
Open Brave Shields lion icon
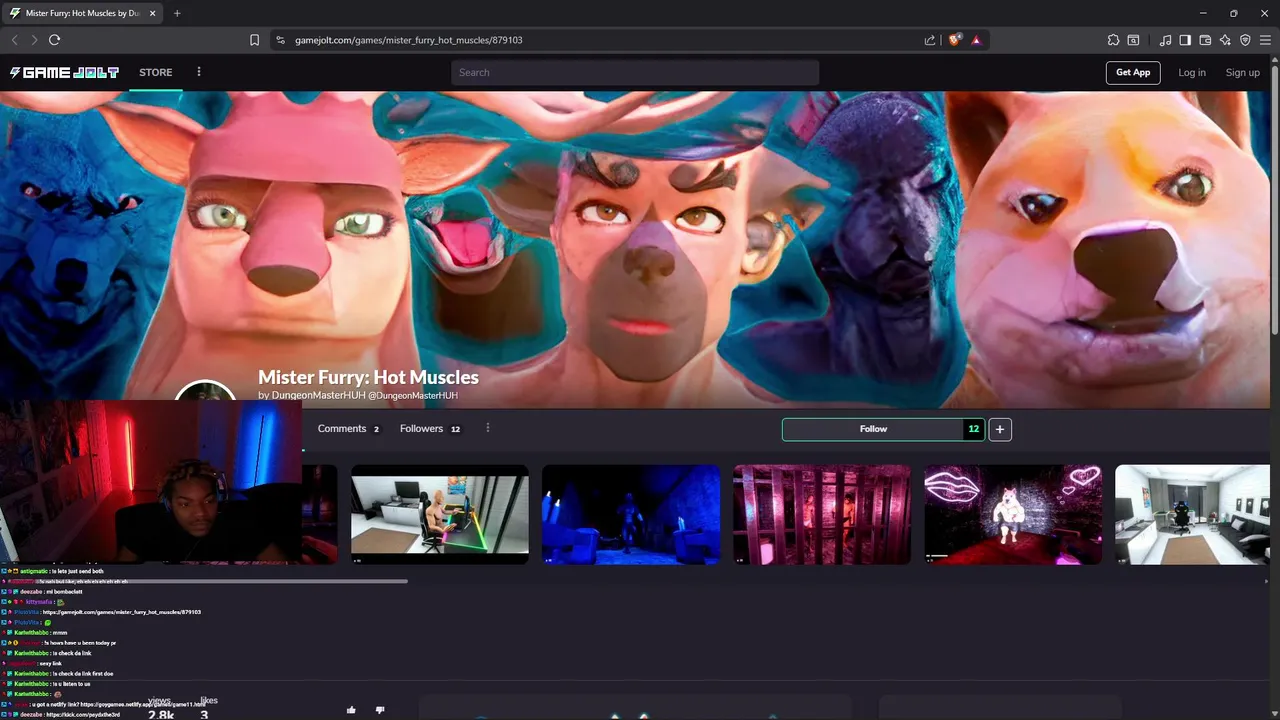tap(955, 40)
